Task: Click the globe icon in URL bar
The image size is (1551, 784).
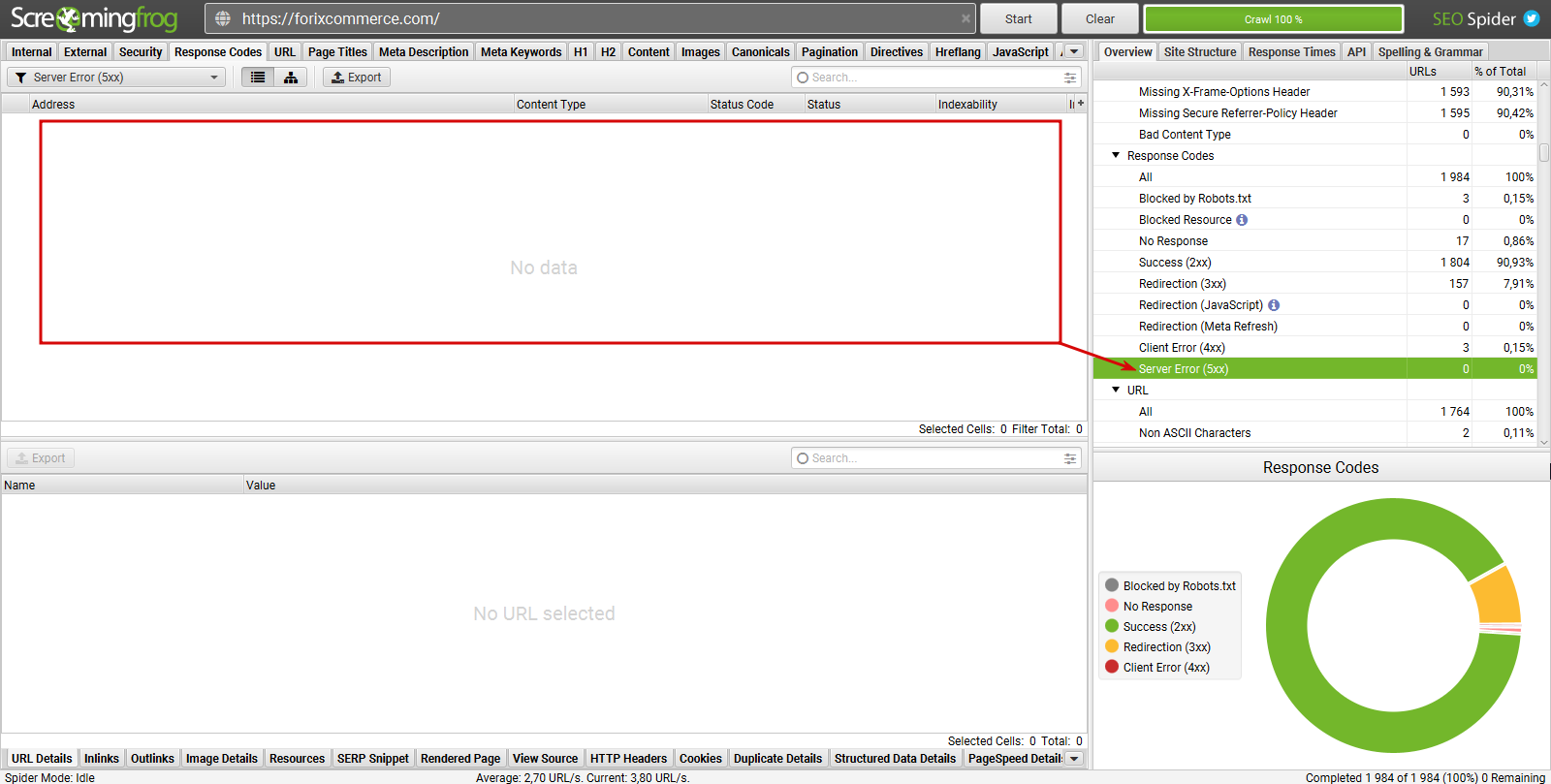Action: [x=223, y=18]
